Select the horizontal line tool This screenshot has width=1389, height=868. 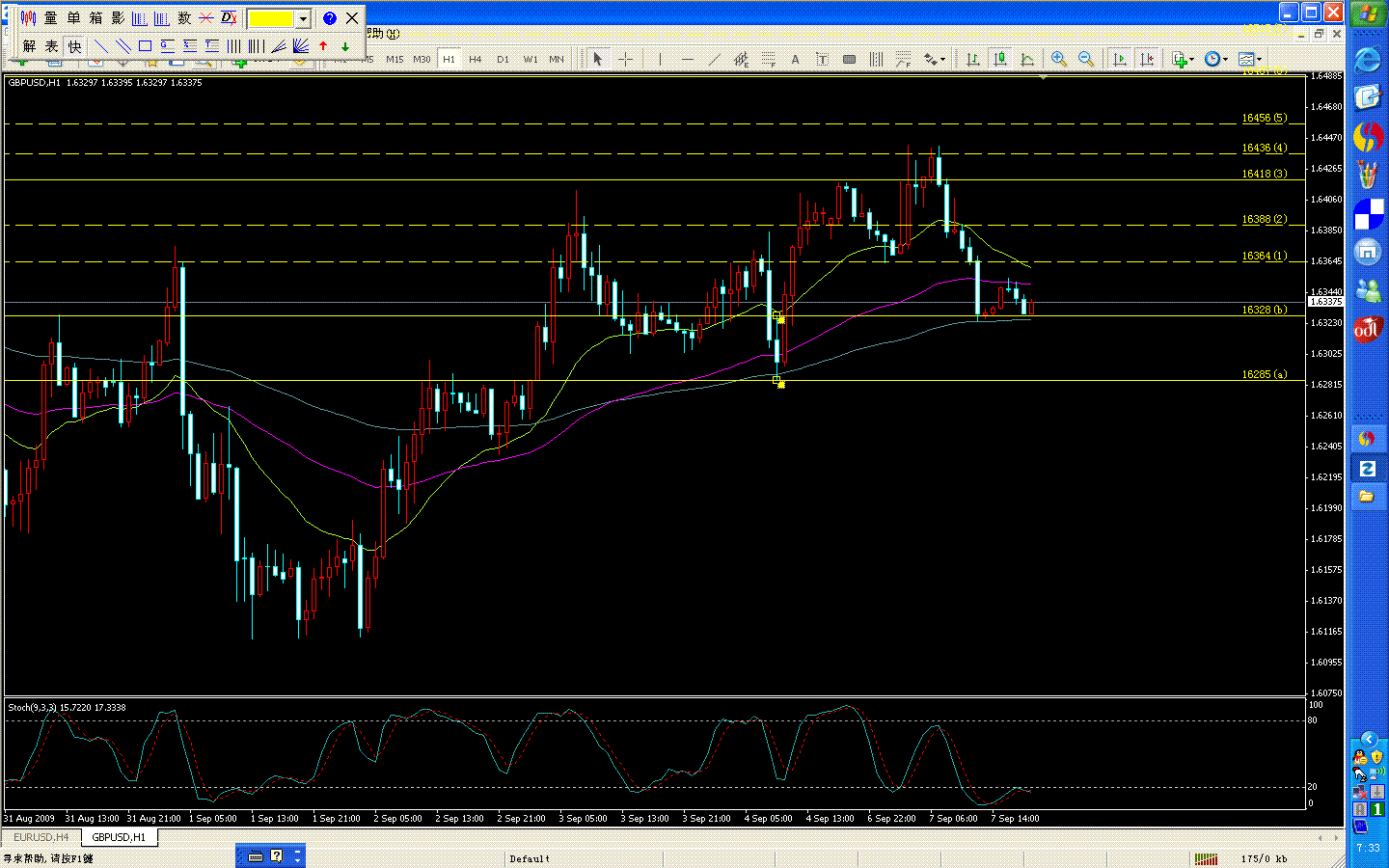(x=687, y=60)
